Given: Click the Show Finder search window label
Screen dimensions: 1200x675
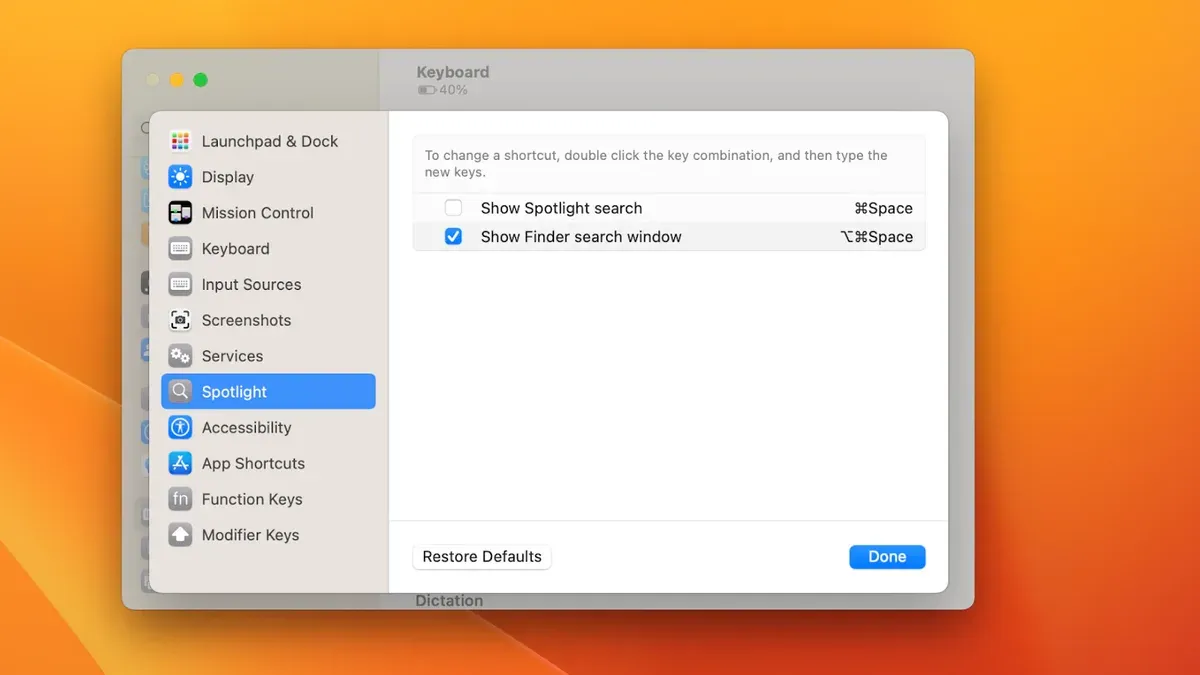Looking at the screenshot, I should pyautogui.click(x=581, y=237).
